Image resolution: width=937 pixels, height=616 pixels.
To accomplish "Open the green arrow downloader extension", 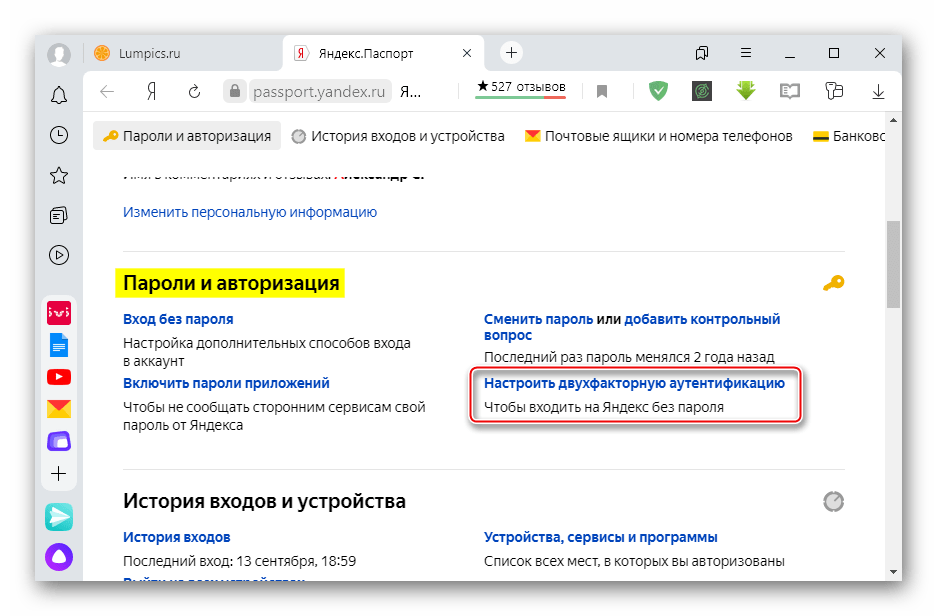I will (x=745, y=91).
